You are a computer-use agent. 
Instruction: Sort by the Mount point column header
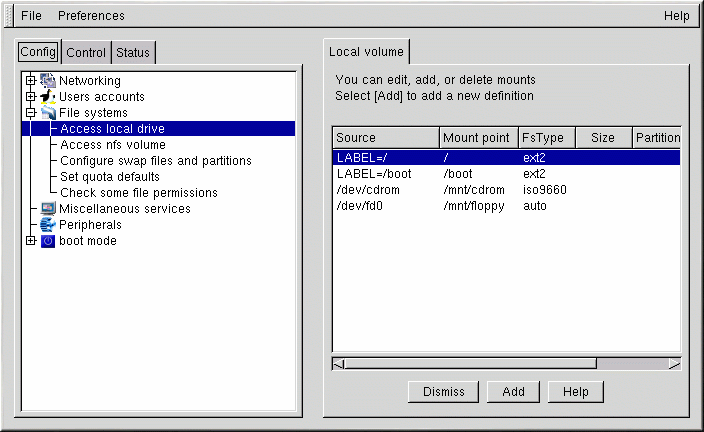(x=476, y=138)
